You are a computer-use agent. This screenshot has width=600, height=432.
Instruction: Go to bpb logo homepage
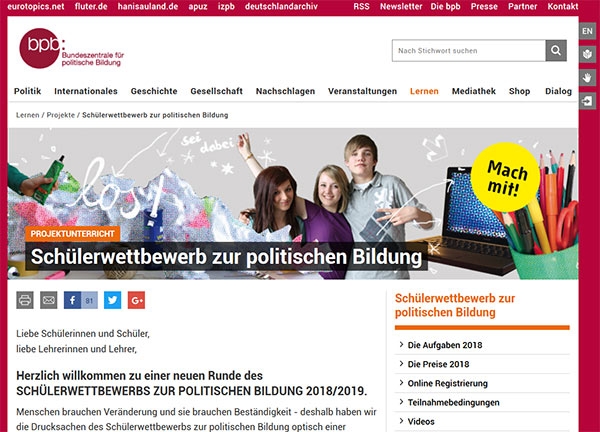tap(72, 48)
